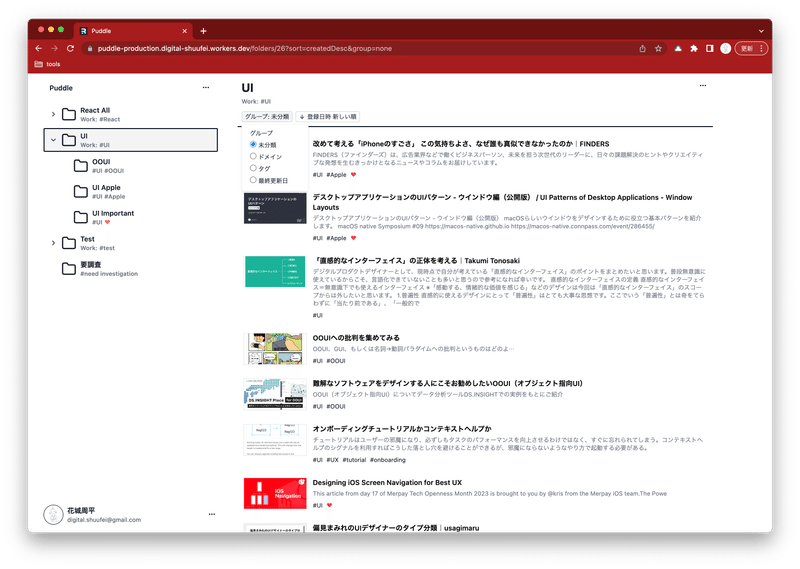The height and width of the screenshot is (569, 800).
Task: Click the UI Apple folder icon
Action: [81, 191]
